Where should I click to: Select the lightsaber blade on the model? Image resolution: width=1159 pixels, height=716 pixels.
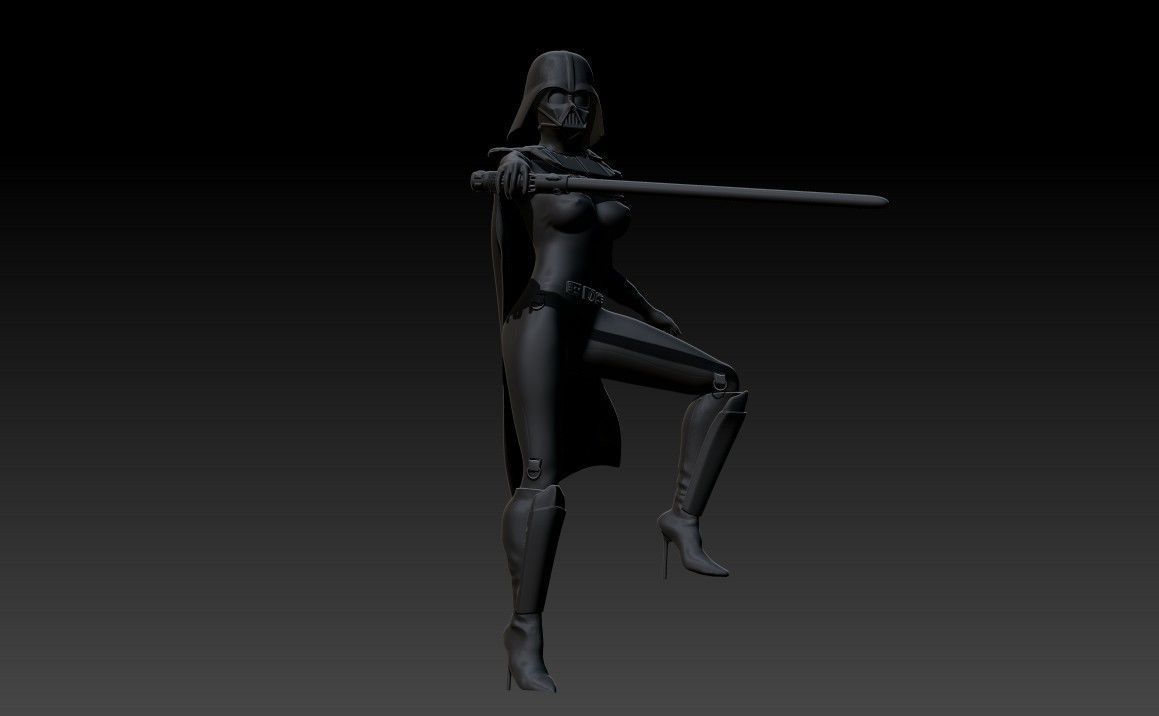pos(728,192)
